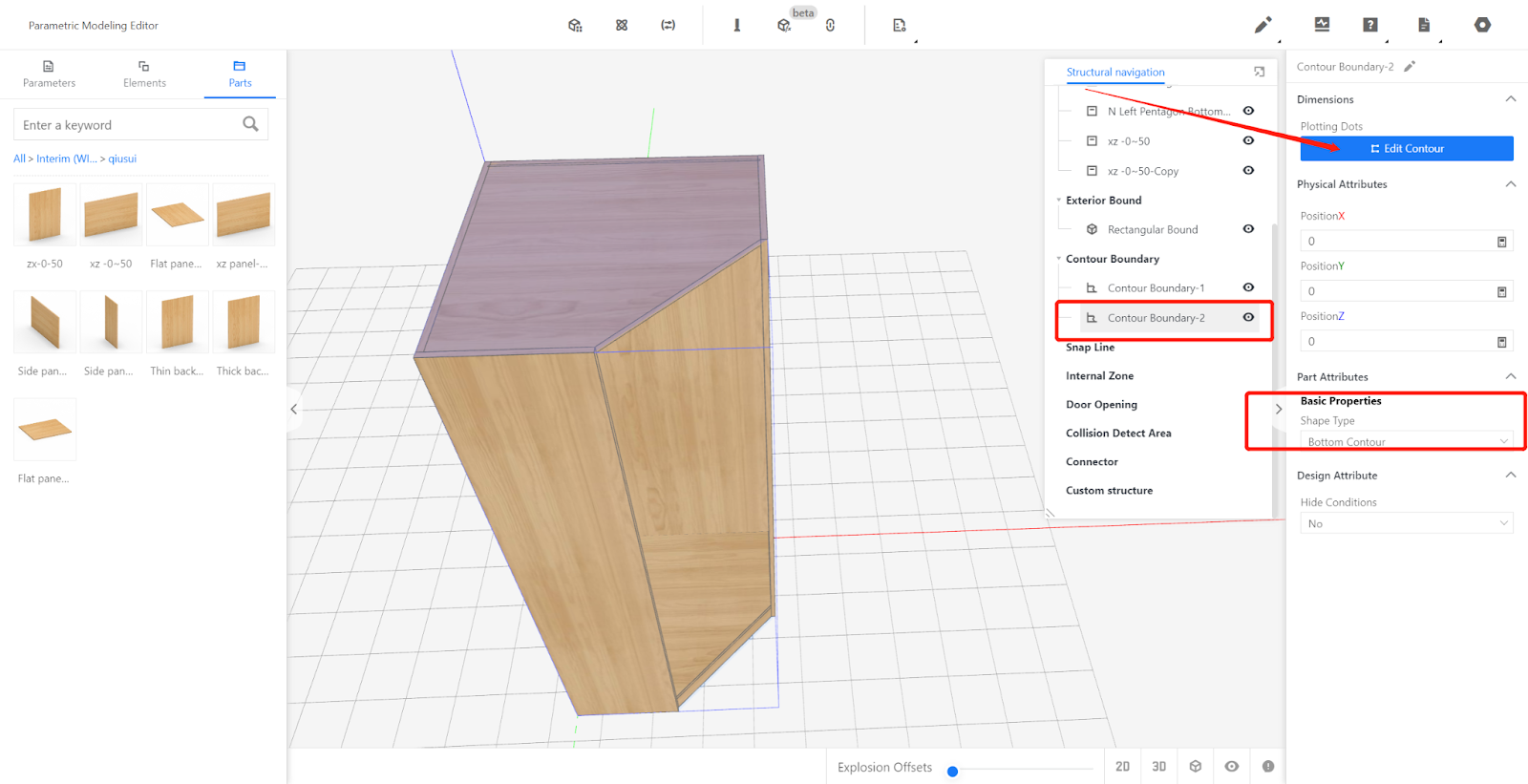Switch to 3D view mode
The height and width of the screenshot is (784, 1528).
1158,767
